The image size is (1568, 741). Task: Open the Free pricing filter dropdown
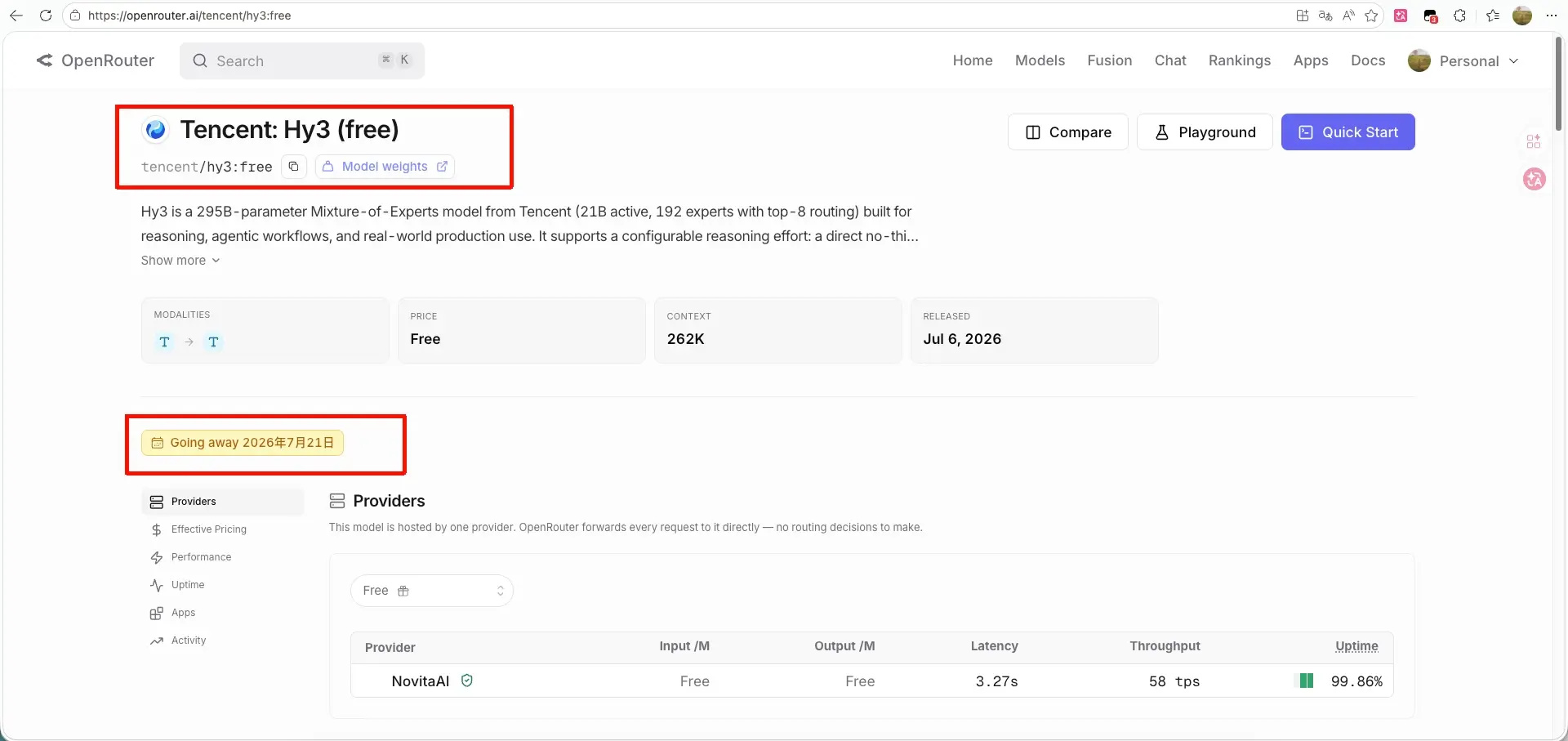[x=432, y=591]
